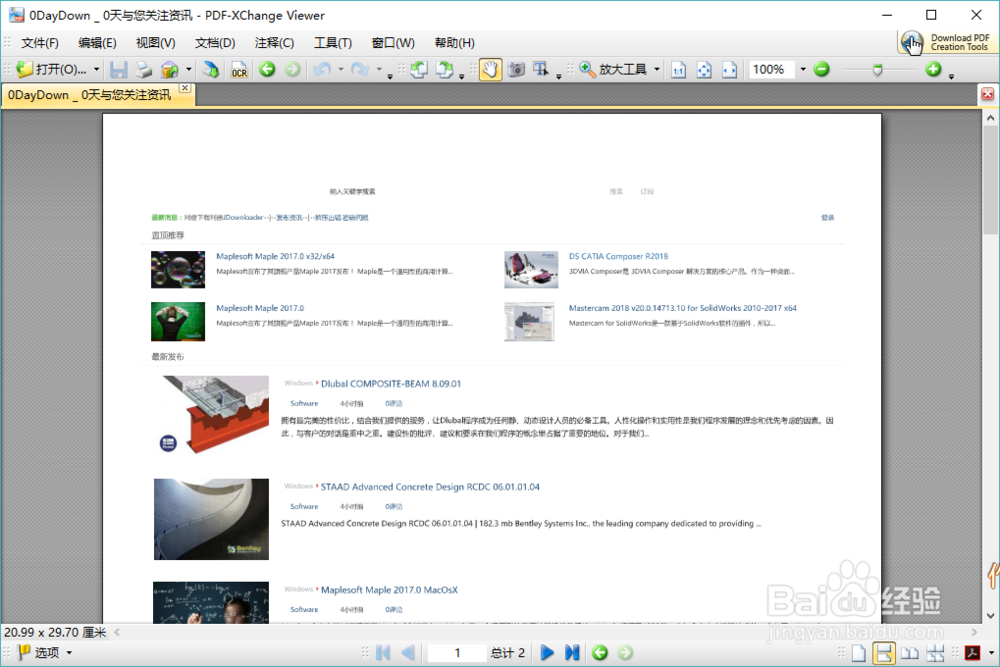Open the 选项 options menu
This screenshot has height=667, width=1000.
[x=44, y=652]
